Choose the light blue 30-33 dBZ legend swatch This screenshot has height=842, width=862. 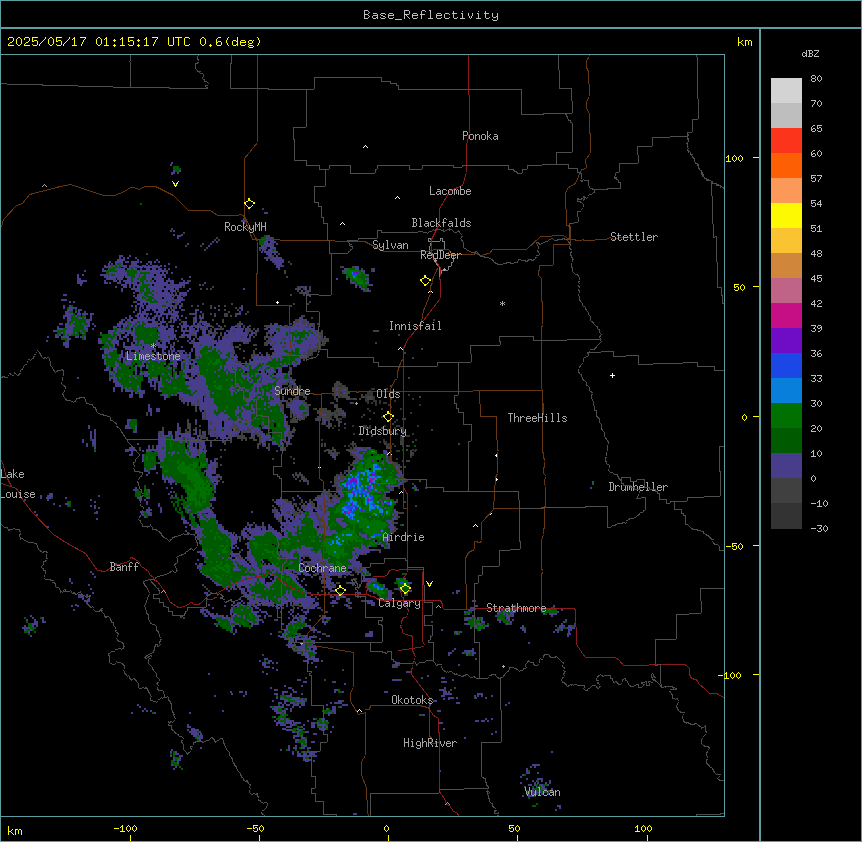[x=786, y=390]
